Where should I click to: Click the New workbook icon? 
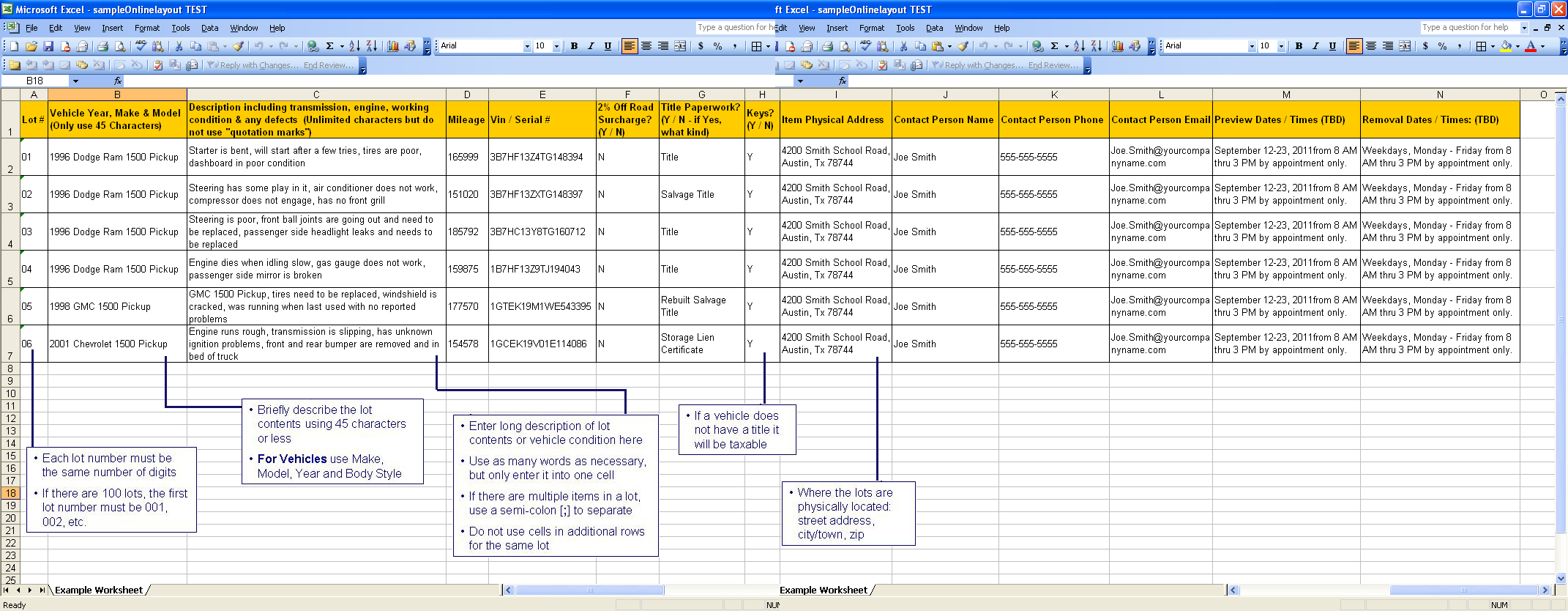(x=14, y=46)
